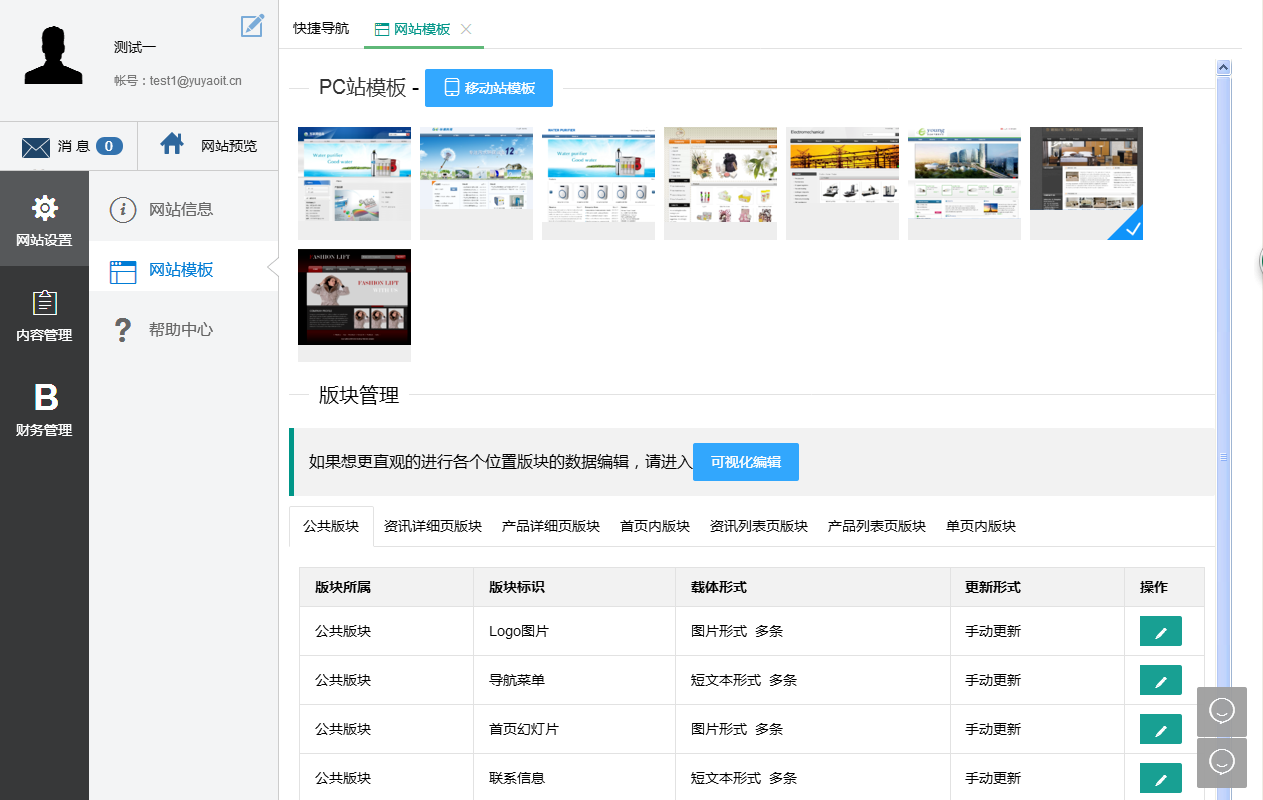Screen dimensions: 1263x800
Task: Open 网站信息 in the submenu
Action: tap(180, 210)
